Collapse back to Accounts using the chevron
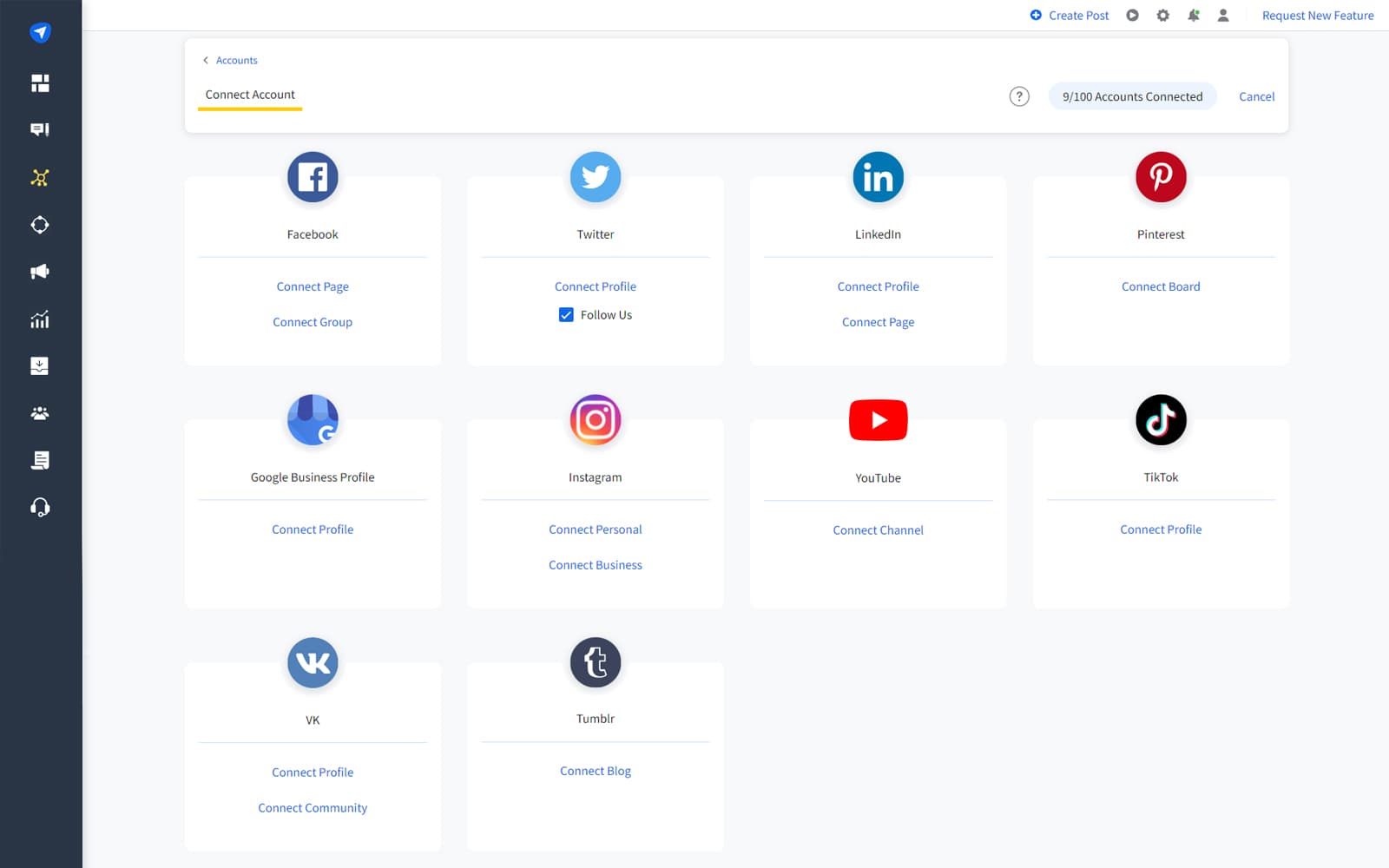This screenshot has width=1389, height=868. (207, 60)
